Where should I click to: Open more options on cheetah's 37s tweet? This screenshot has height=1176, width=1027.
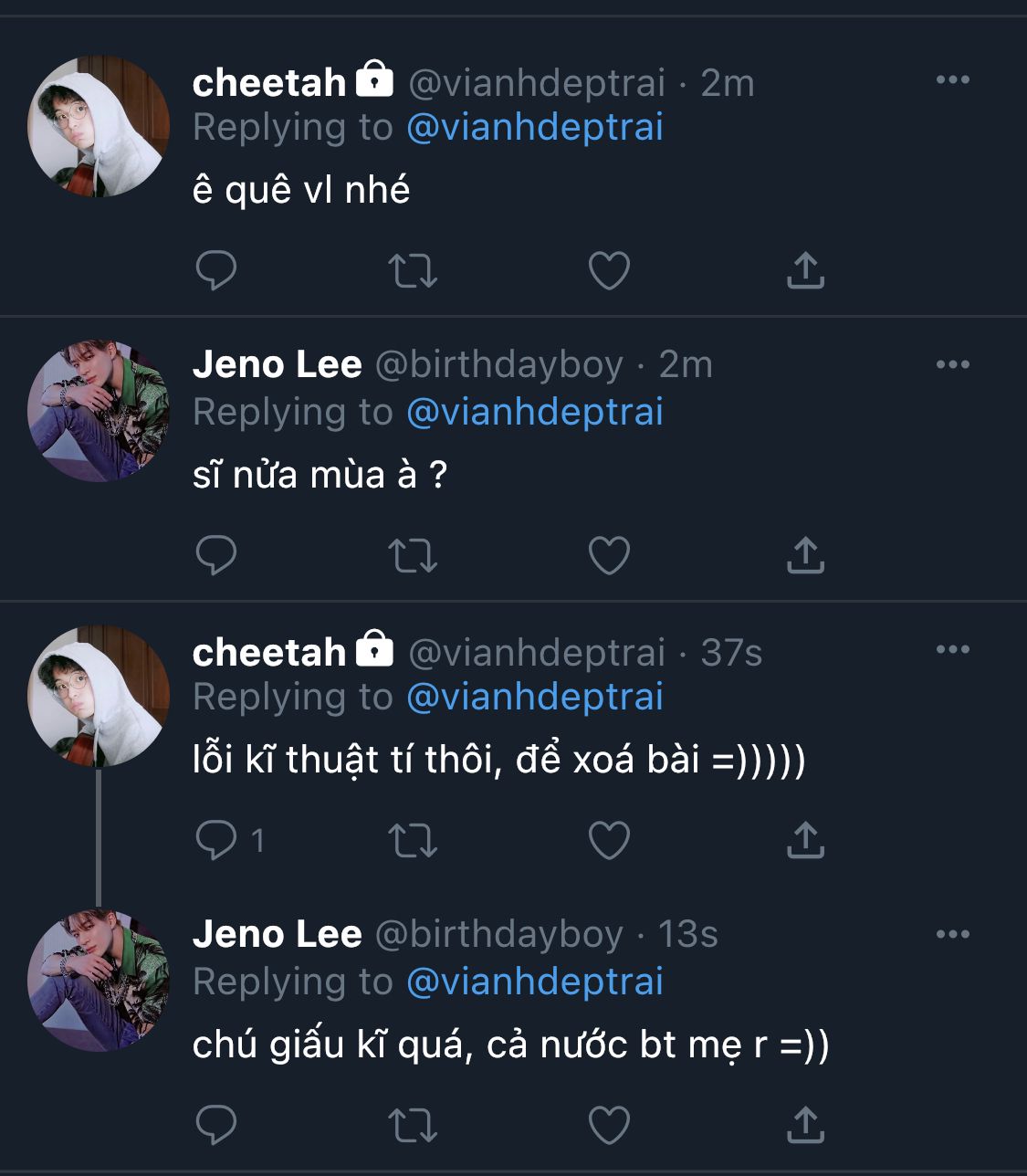pyautogui.click(x=952, y=649)
